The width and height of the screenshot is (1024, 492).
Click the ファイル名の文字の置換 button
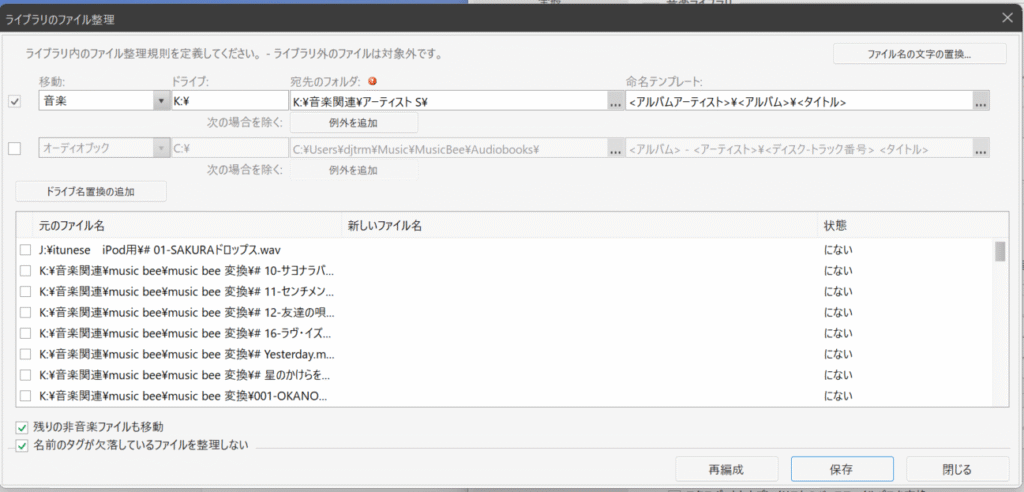[x=919, y=53]
